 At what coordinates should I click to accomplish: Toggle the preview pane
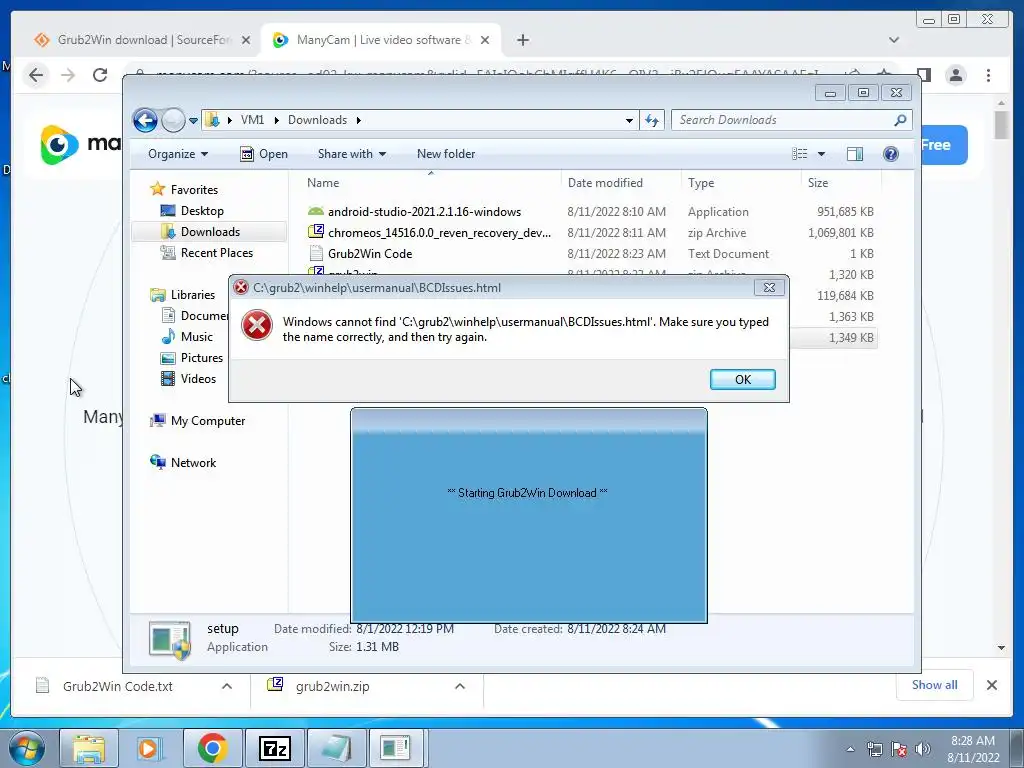854,154
